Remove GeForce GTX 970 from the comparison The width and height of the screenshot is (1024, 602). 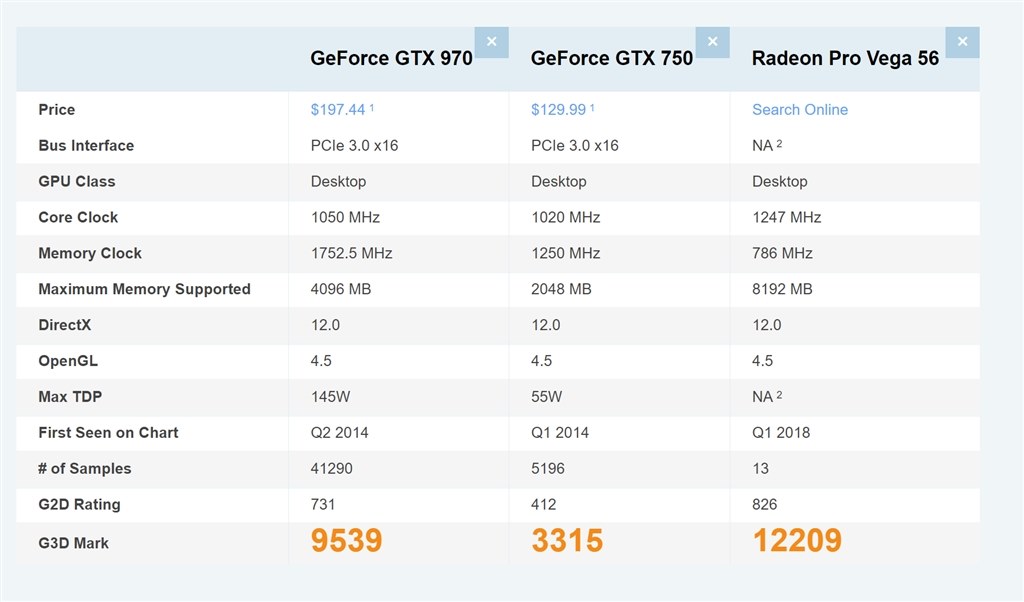tap(491, 42)
